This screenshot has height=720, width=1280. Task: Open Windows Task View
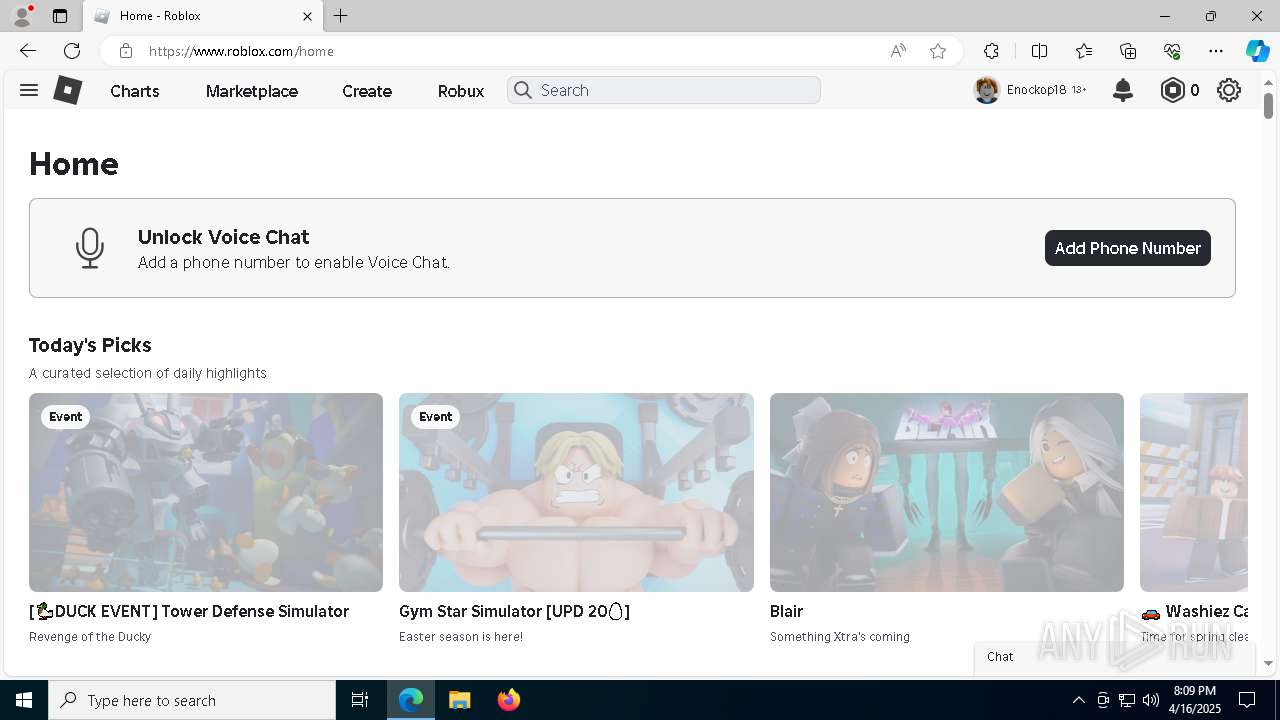360,700
